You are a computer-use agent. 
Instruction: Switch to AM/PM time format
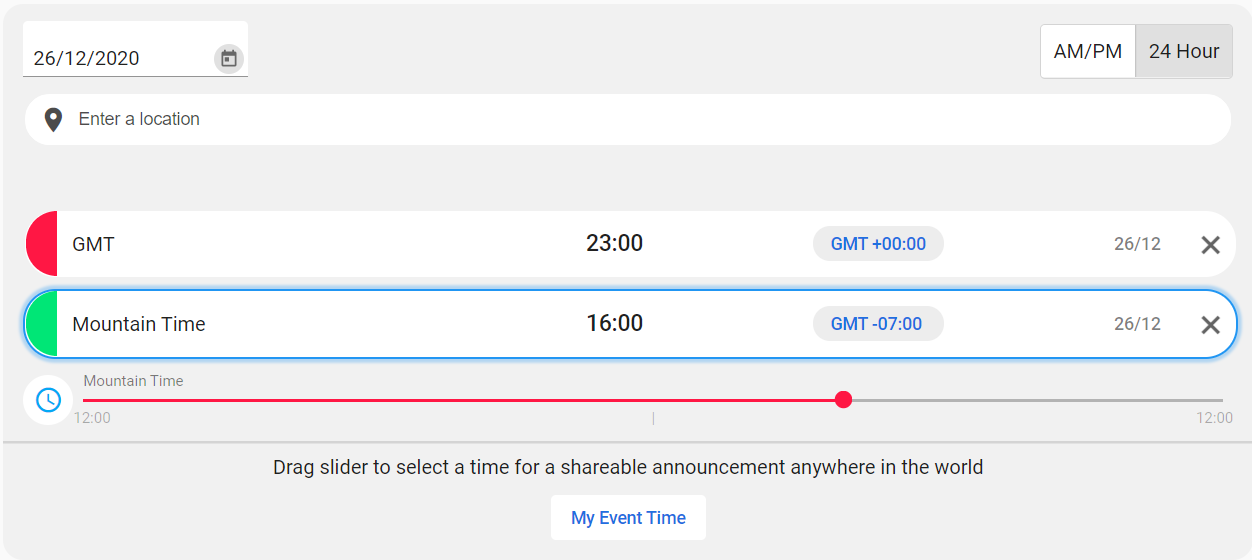[x=1088, y=51]
